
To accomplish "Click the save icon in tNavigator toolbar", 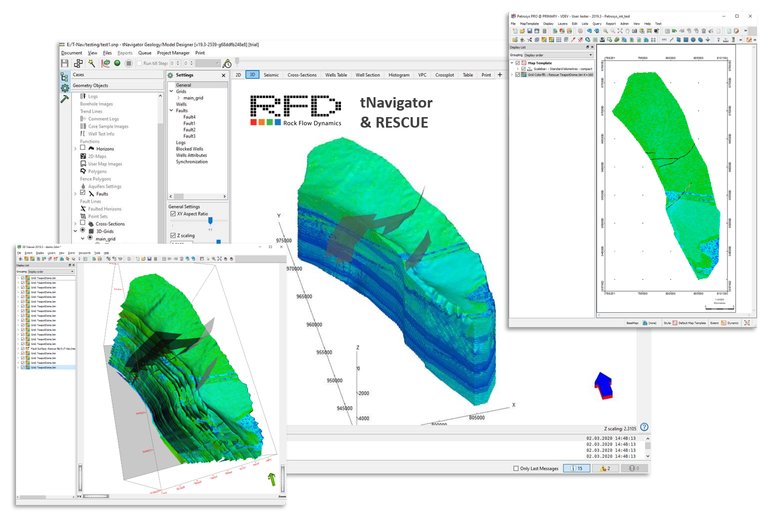I will click(x=65, y=63).
